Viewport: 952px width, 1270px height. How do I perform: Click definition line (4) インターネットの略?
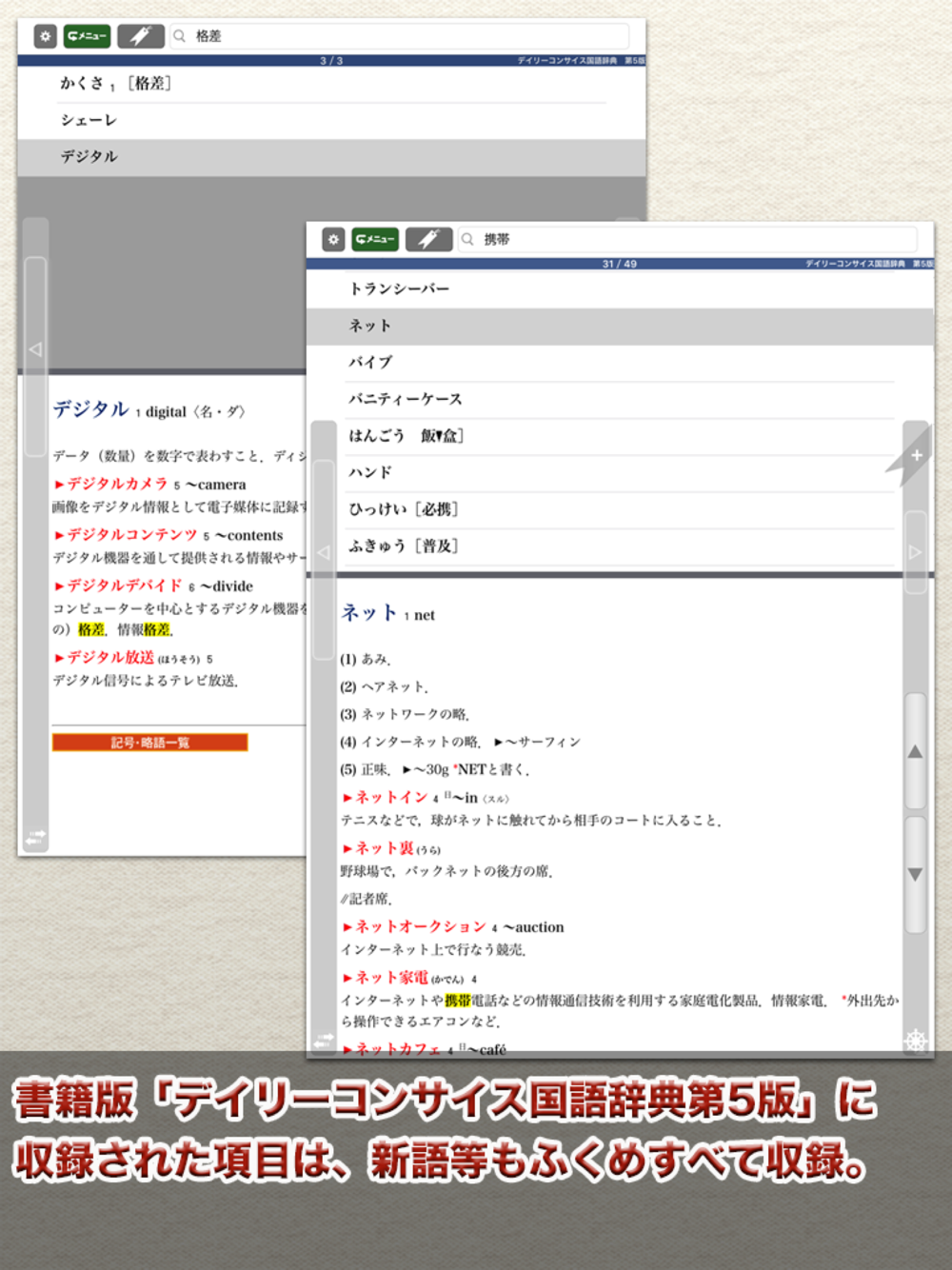[410, 742]
